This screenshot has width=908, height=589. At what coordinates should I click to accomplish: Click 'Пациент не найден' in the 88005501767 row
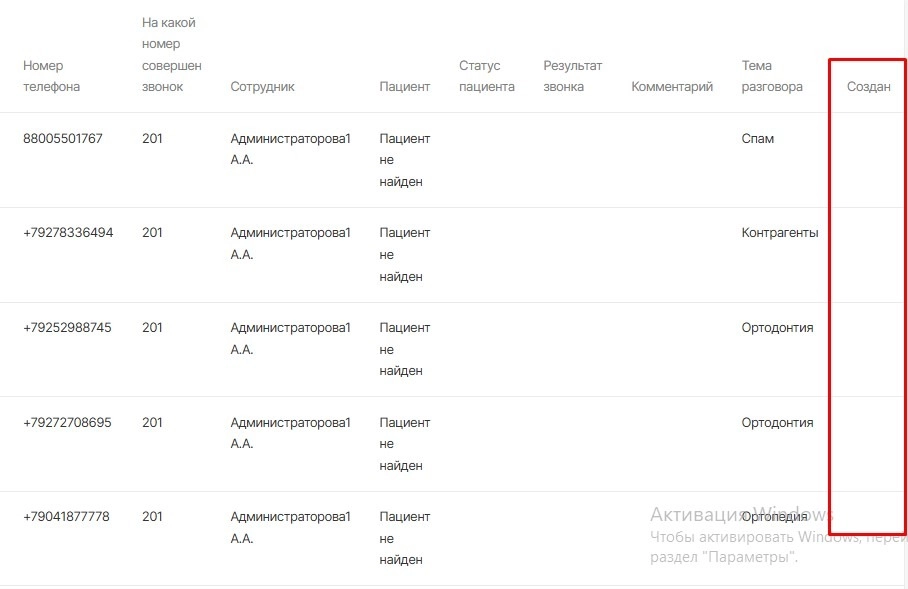404,160
